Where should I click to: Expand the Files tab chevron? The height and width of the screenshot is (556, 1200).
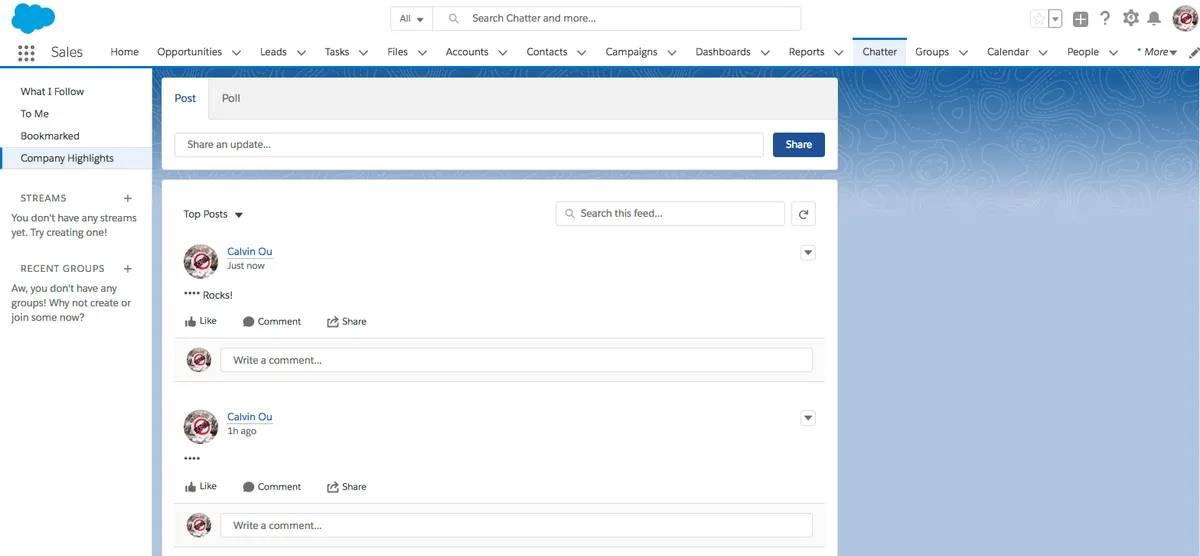pos(422,53)
